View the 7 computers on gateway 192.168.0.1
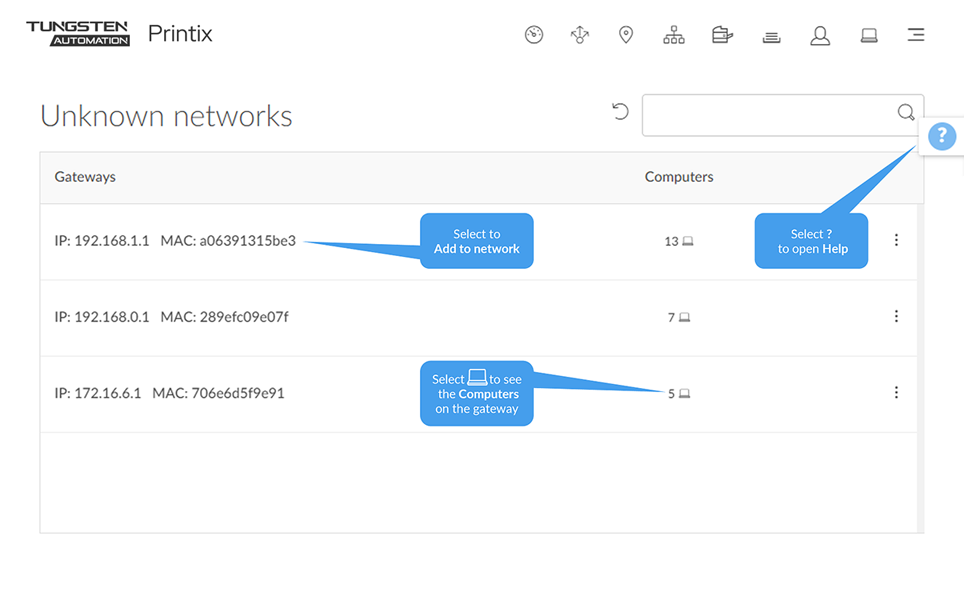 pyautogui.click(x=679, y=317)
